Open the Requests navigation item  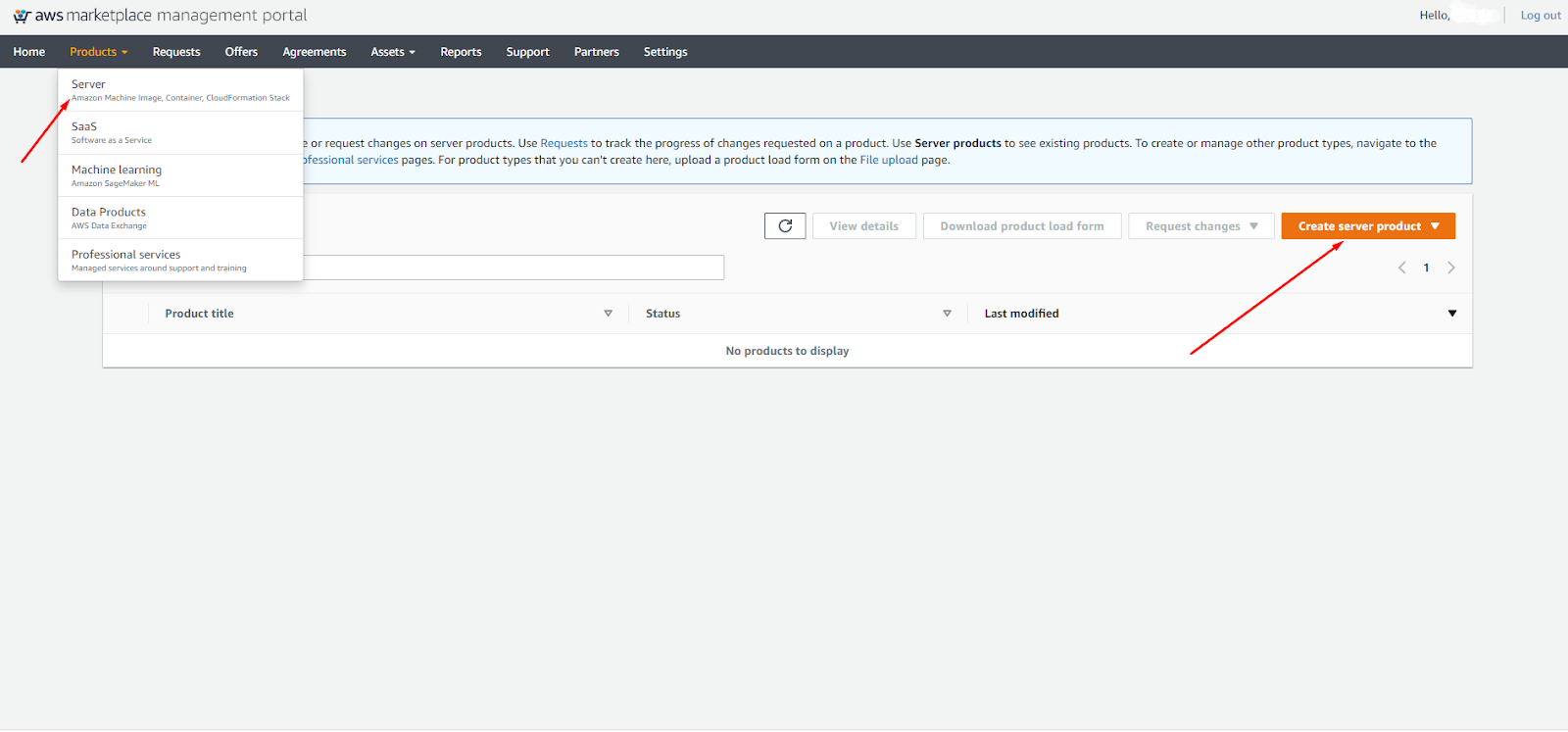176,52
